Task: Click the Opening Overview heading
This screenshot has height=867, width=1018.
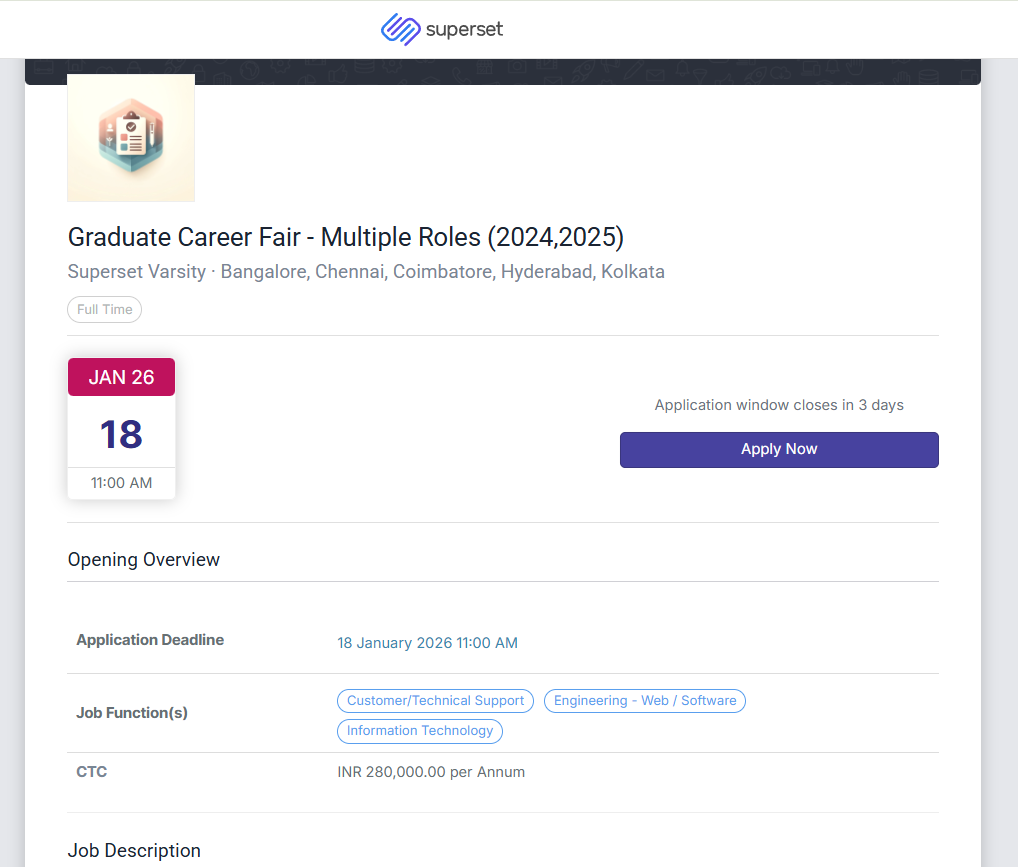Action: pos(144,560)
